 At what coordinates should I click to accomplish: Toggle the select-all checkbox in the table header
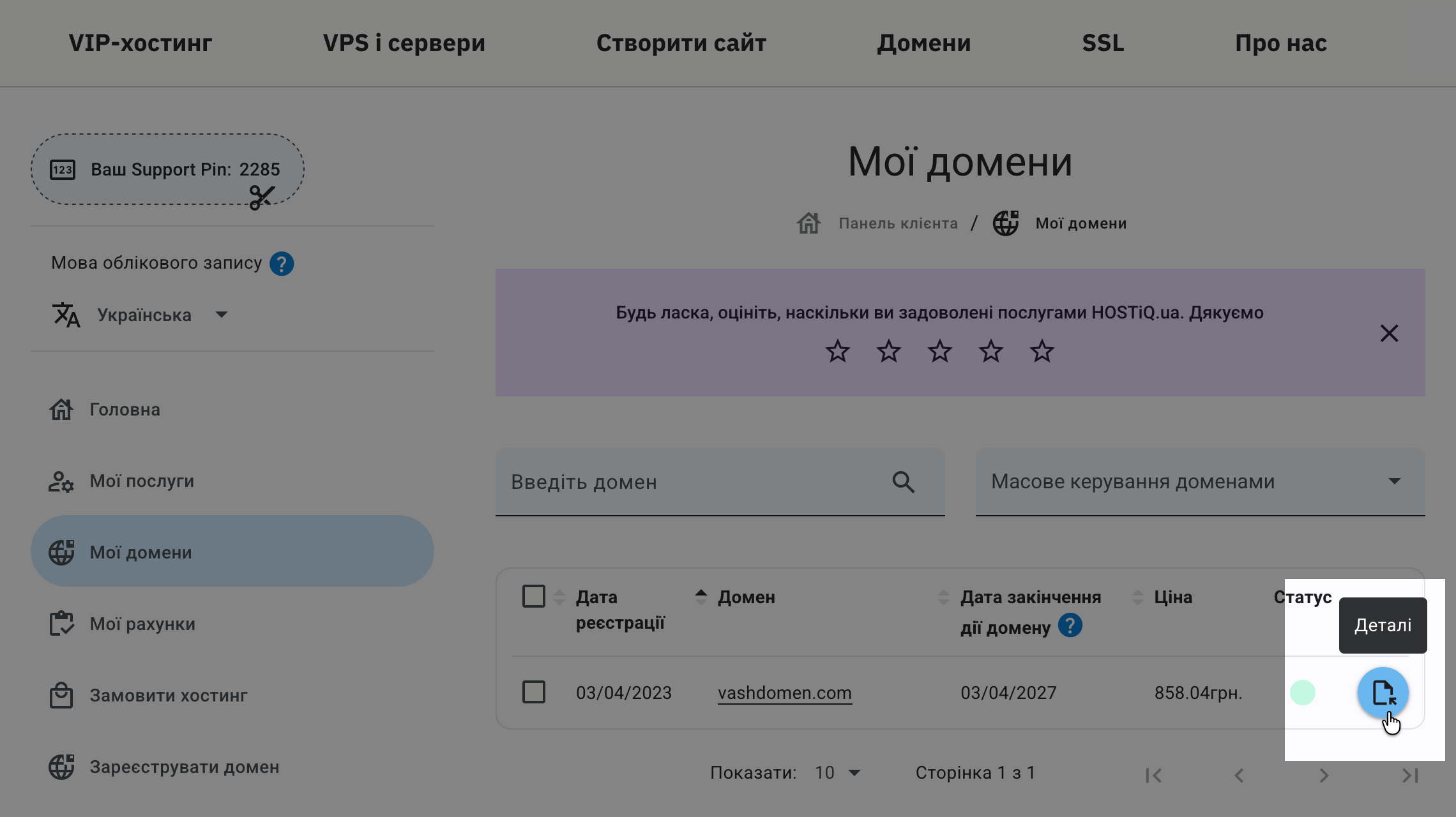(534, 596)
